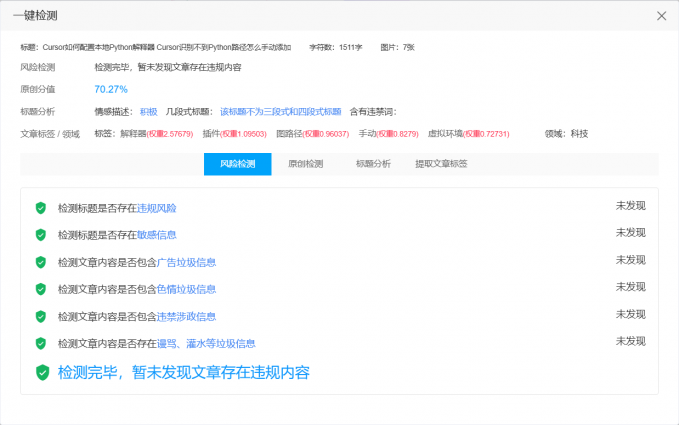679x425 pixels.
Task: Close the 一键检测 dialog
Action: pos(661,16)
